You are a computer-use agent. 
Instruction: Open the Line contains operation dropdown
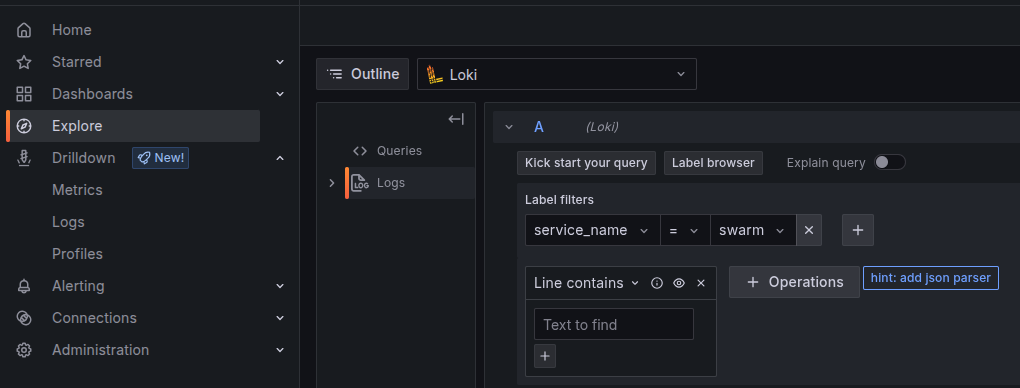[x=587, y=283]
